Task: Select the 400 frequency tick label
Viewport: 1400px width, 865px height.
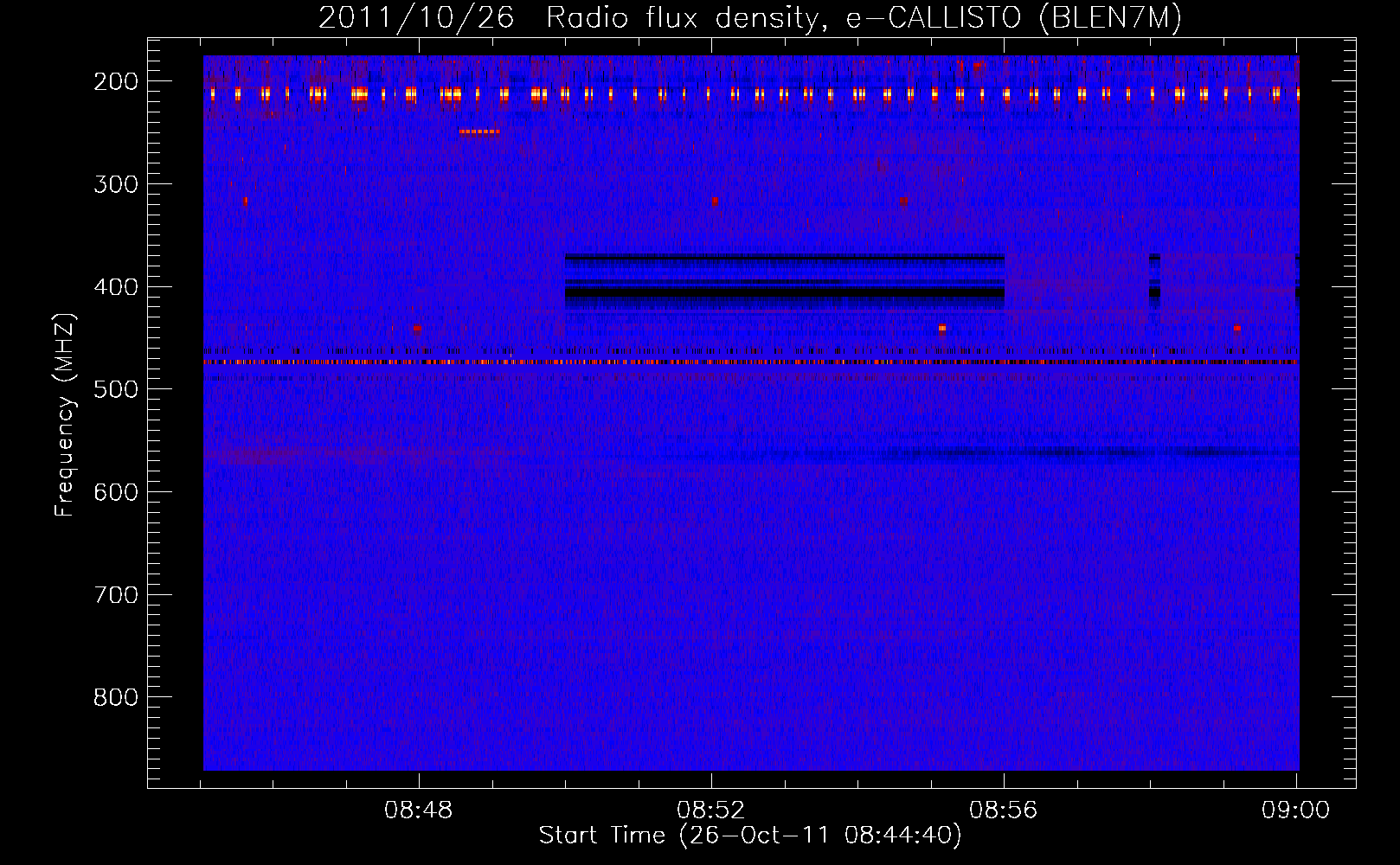Action: (116, 287)
